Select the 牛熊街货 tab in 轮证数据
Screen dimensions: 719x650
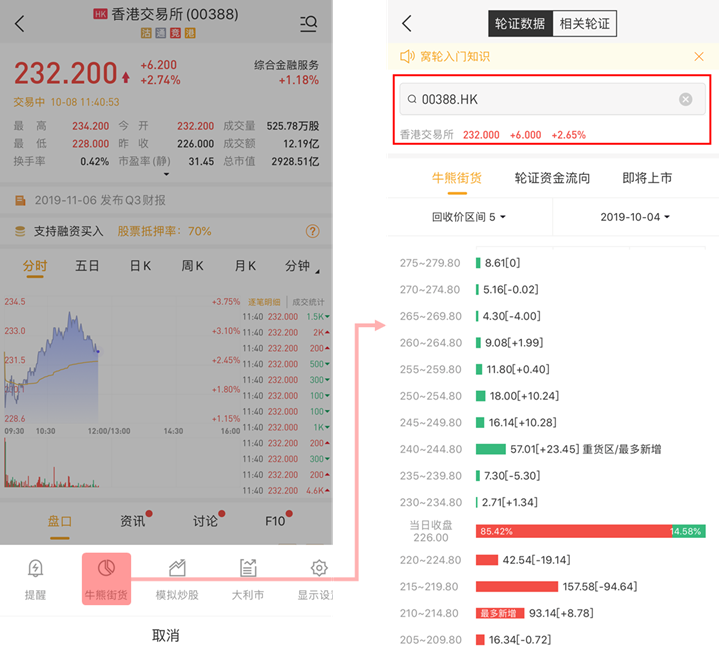click(x=457, y=178)
